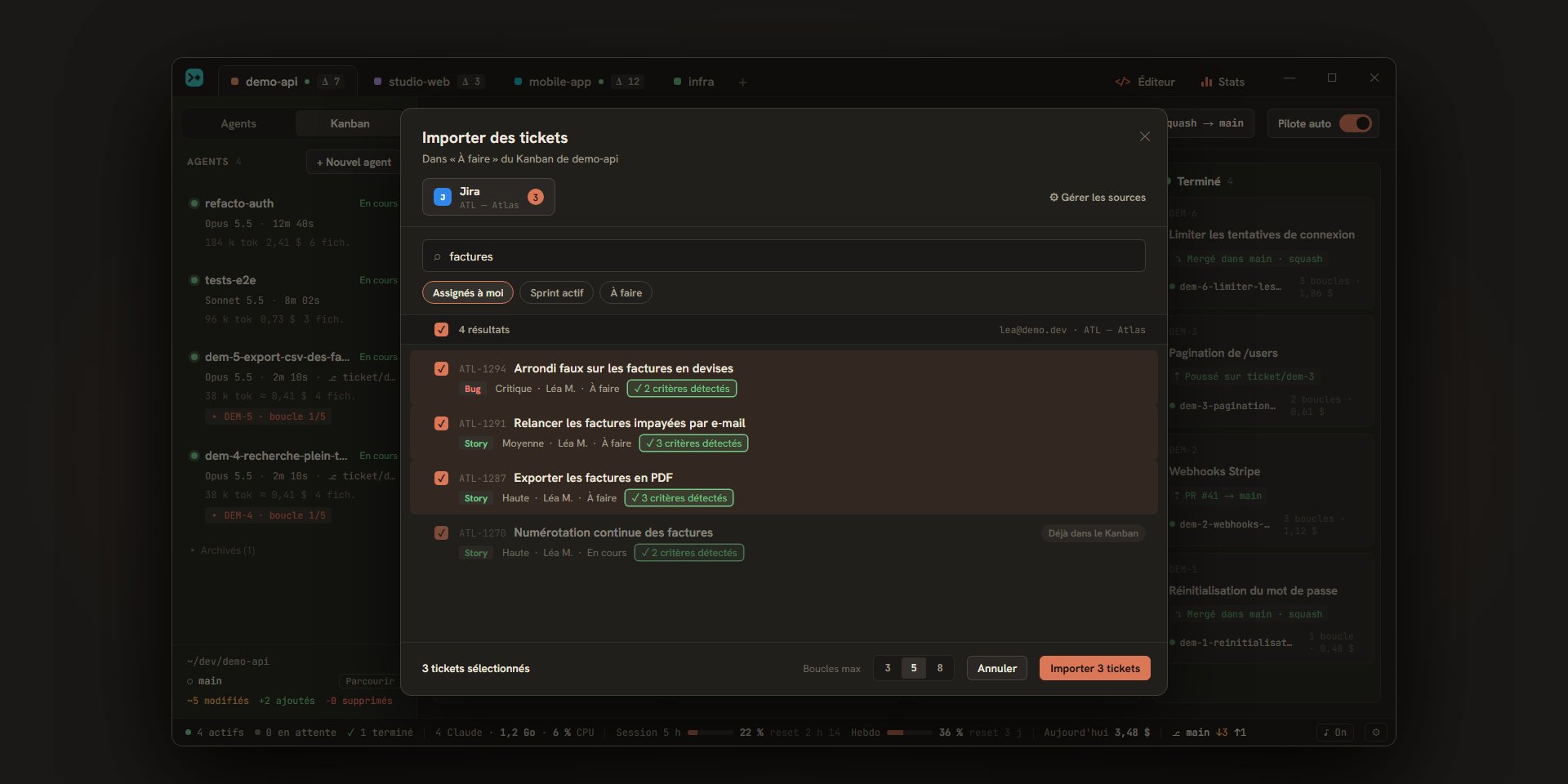Open the Stats chart view
The height and width of the screenshot is (784, 1568).
click(1223, 82)
